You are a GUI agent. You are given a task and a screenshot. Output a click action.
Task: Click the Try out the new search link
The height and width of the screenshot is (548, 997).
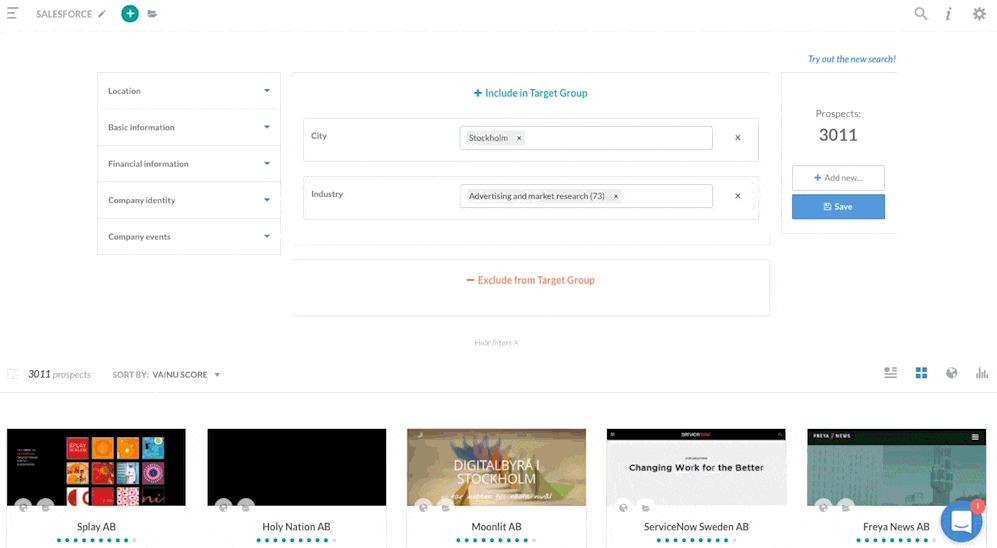pyautogui.click(x=851, y=59)
